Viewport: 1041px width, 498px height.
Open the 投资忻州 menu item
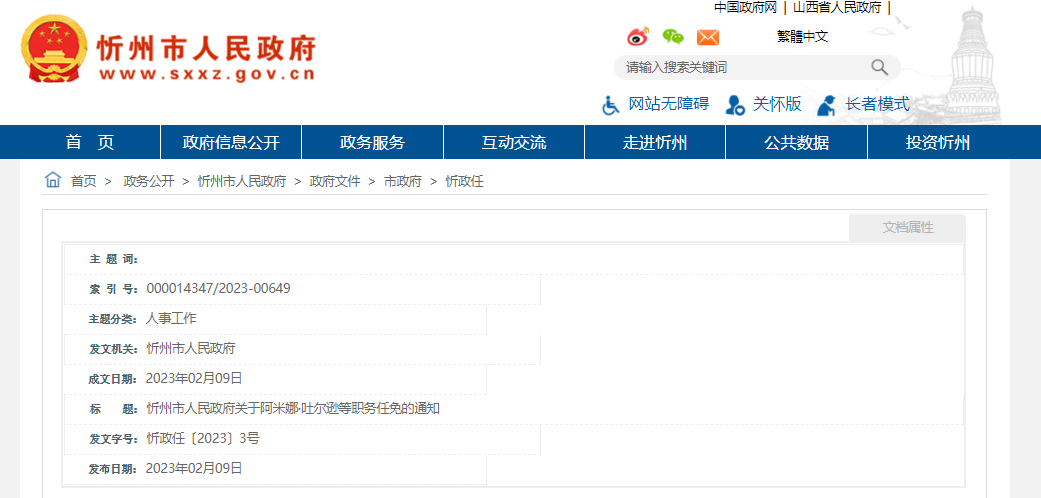(938, 142)
